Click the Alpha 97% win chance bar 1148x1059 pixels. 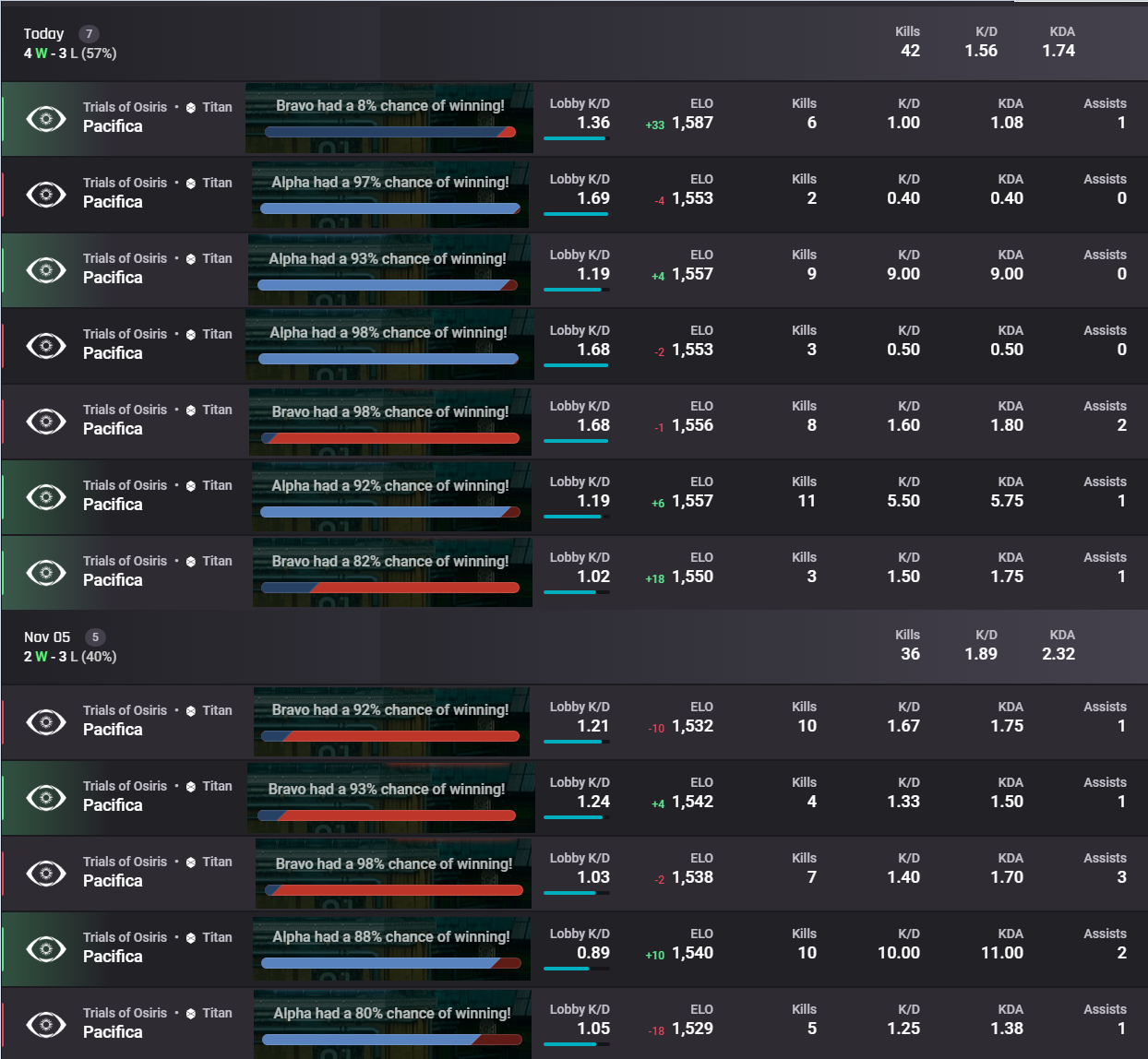coord(390,208)
